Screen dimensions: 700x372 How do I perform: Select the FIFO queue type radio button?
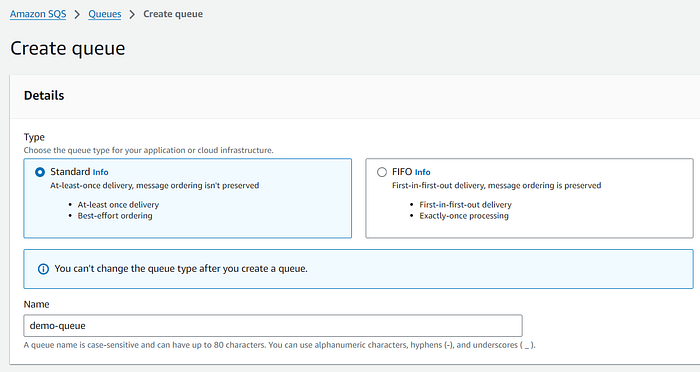click(382, 172)
